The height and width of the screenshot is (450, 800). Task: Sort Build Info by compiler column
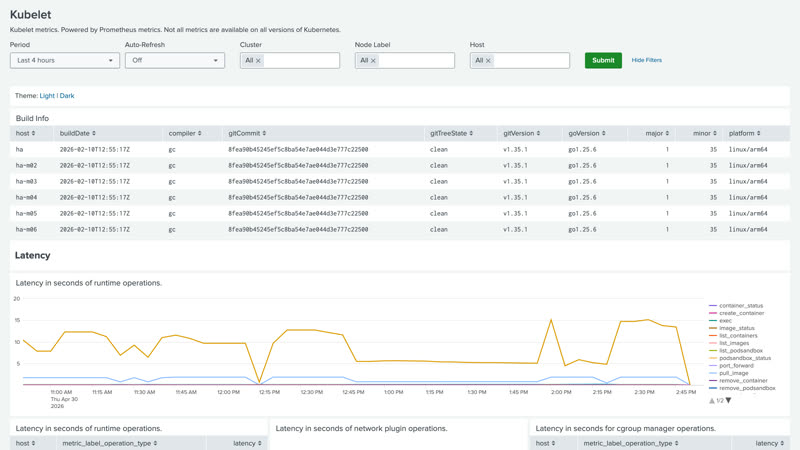click(x=185, y=133)
